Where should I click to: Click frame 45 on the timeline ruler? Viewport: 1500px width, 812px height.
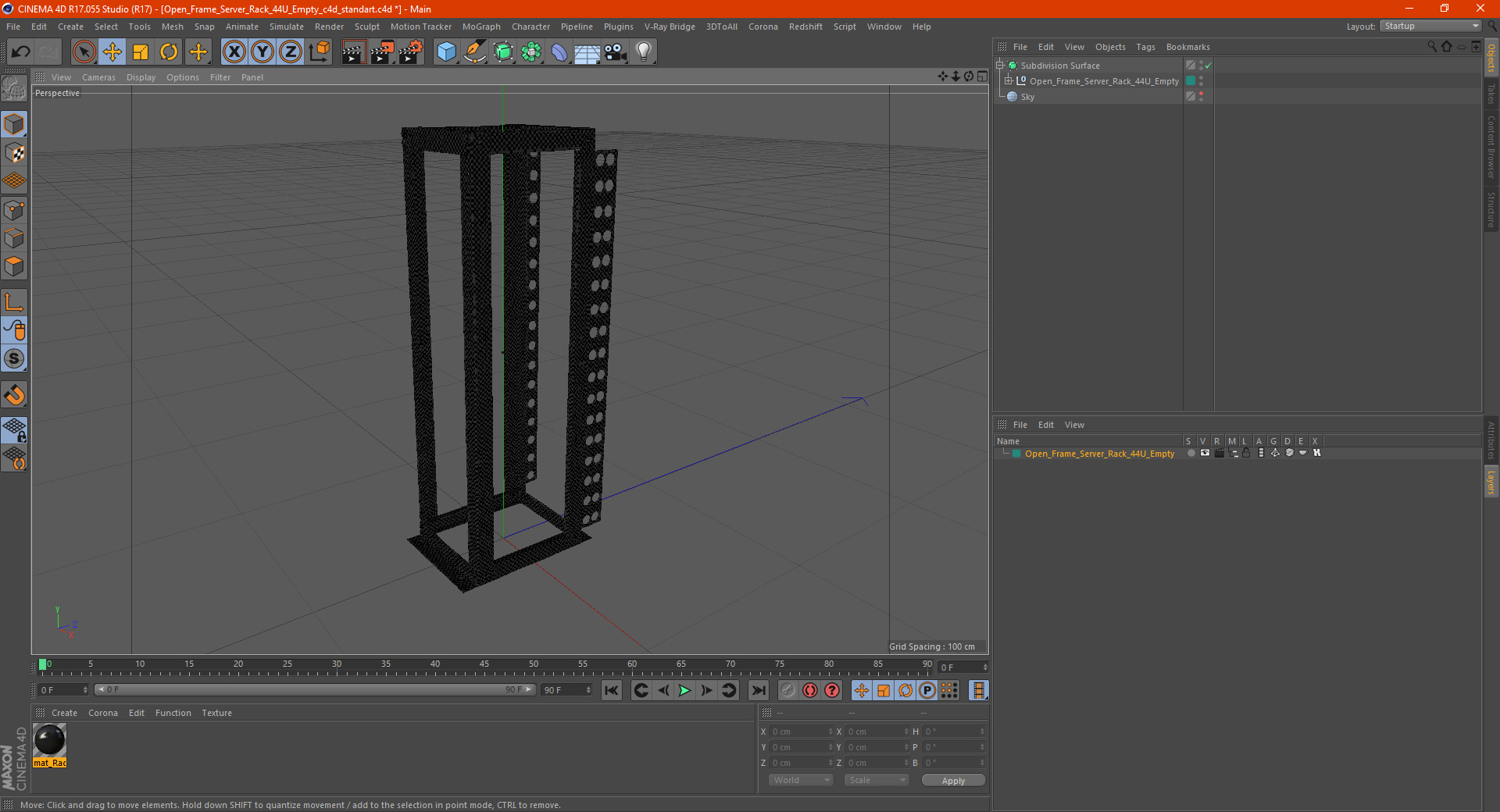(x=484, y=665)
